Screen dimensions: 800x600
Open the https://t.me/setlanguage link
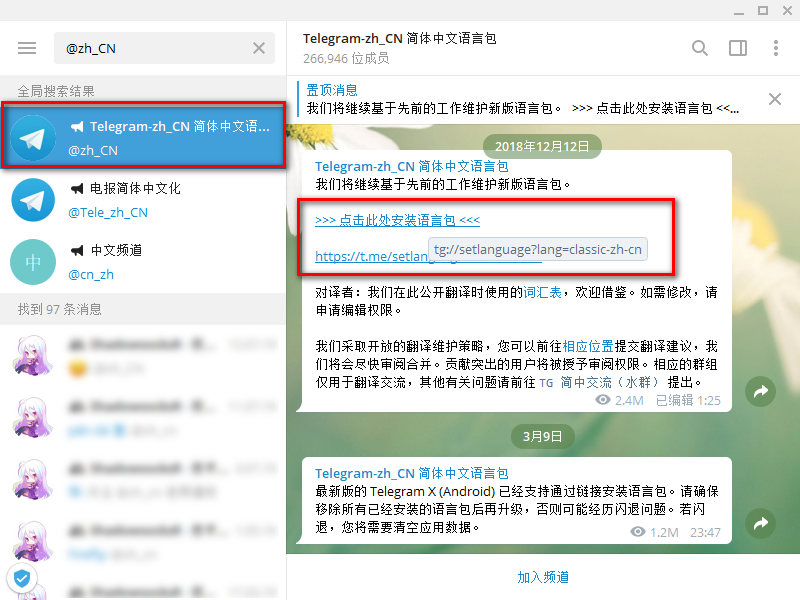click(x=371, y=256)
